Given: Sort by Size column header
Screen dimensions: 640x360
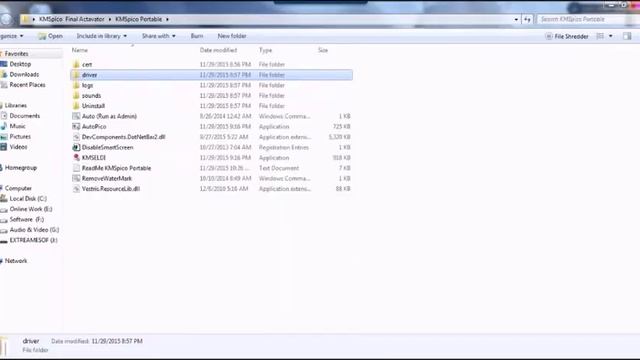Looking at the screenshot, I should [323, 50].
